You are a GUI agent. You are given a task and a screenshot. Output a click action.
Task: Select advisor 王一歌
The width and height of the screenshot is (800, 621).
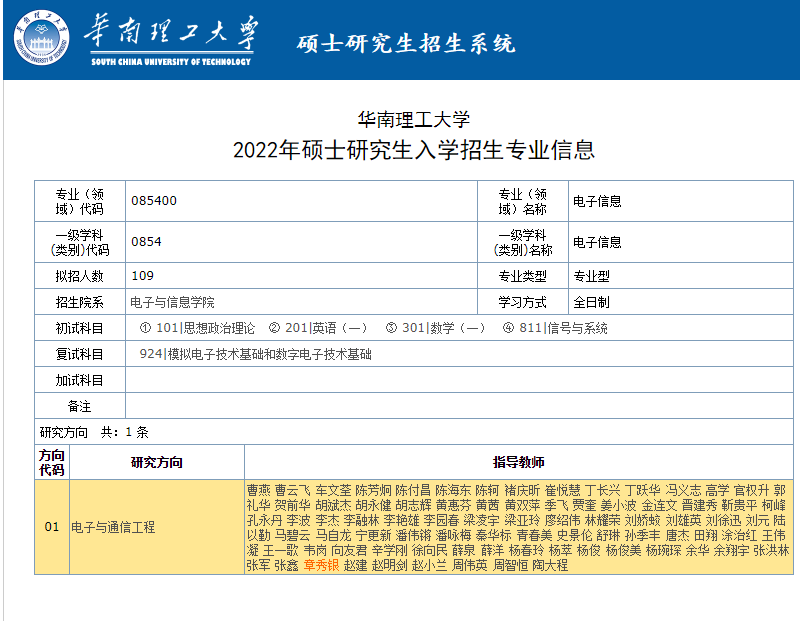point(281,551)
